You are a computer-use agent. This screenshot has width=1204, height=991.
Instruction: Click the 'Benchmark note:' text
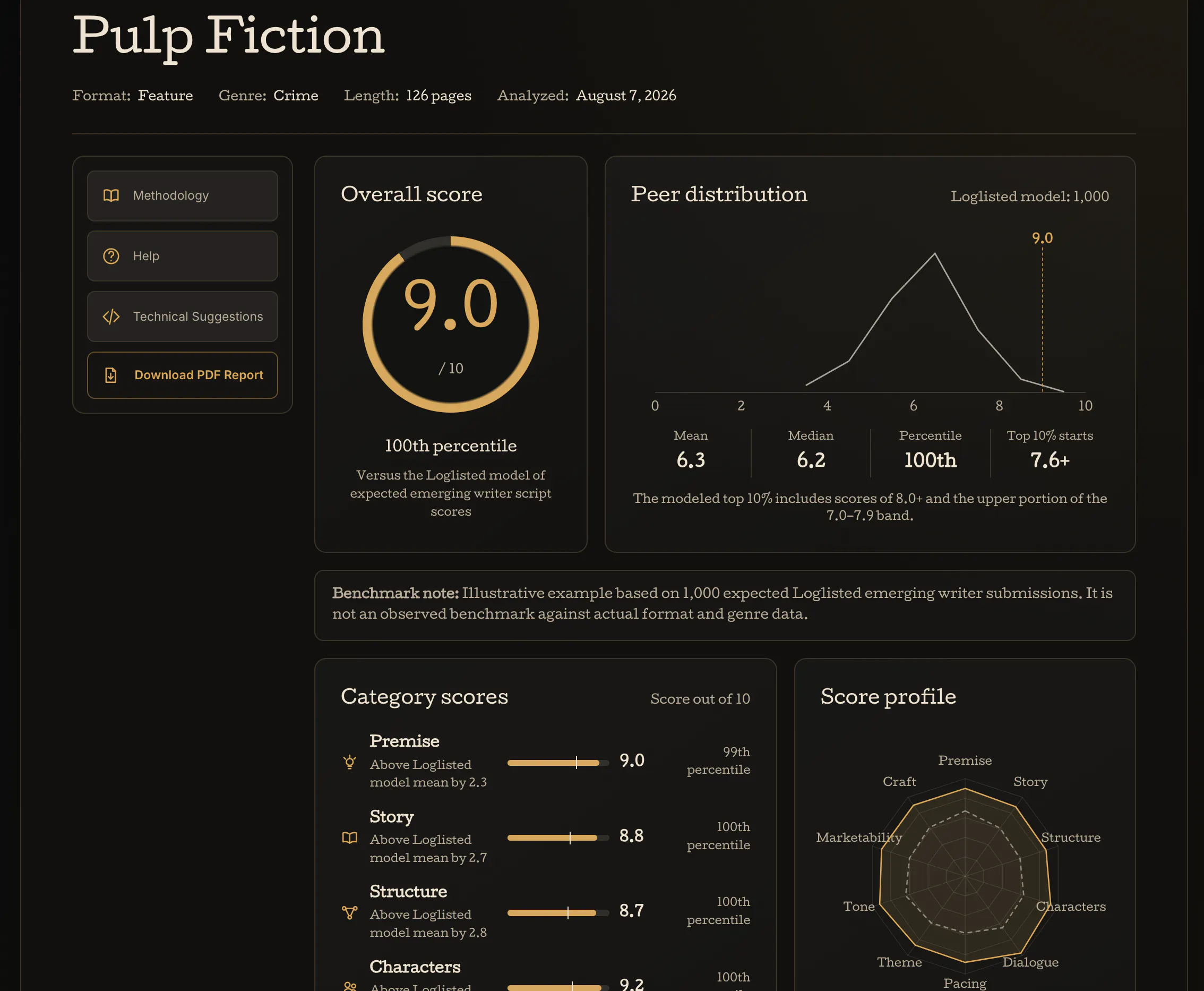pyautogui.click(x=395, y=593)
